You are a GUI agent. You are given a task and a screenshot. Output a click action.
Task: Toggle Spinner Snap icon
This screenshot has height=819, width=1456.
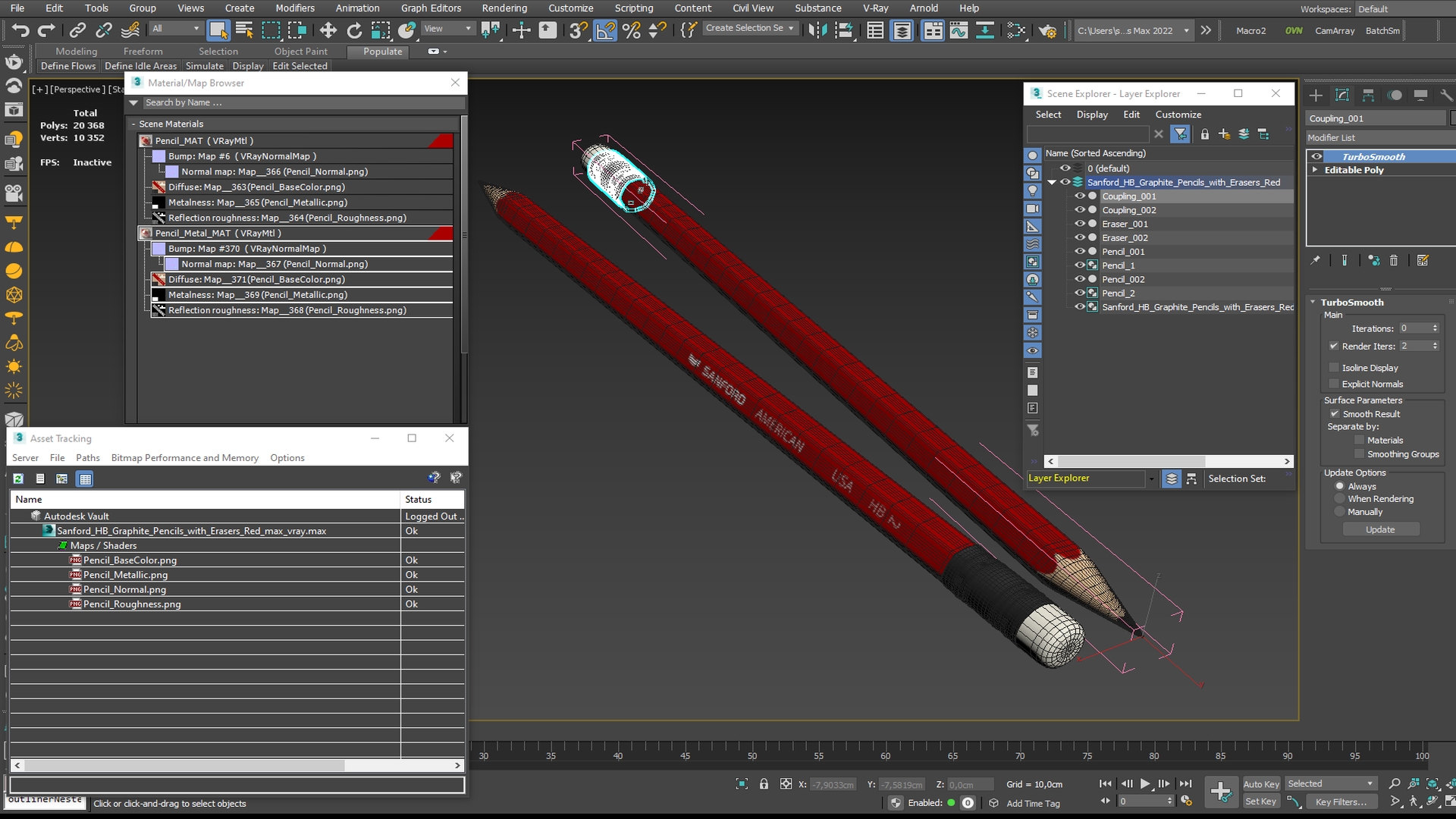(657, 30)
